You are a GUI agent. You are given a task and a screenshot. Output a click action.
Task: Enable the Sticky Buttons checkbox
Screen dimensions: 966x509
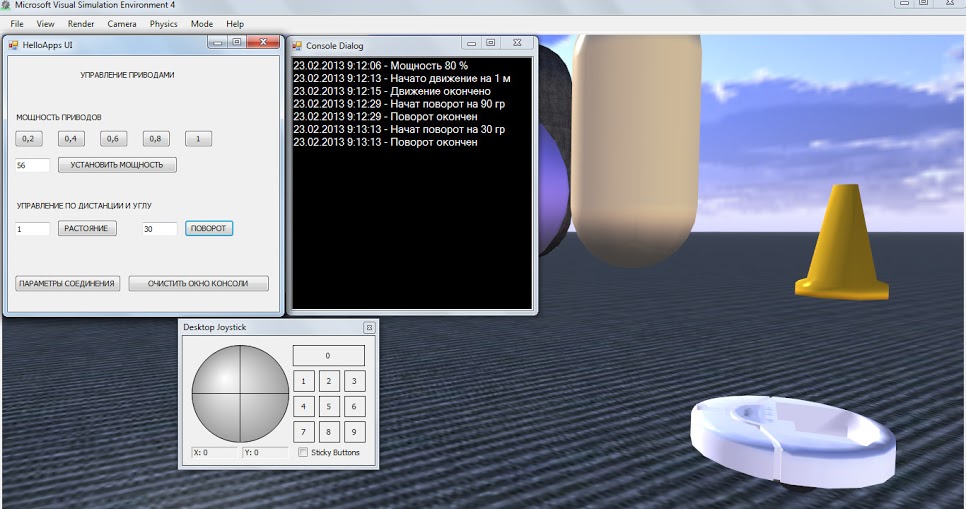point(302,452)
